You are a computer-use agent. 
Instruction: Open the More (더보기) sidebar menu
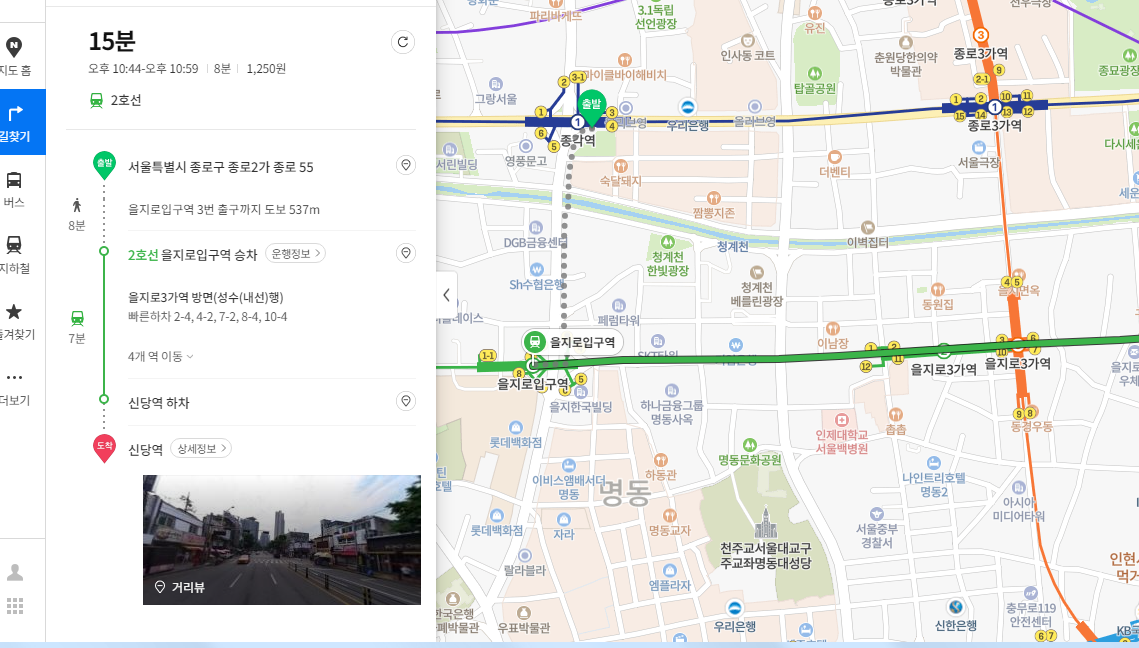click(x=15, y=387)
